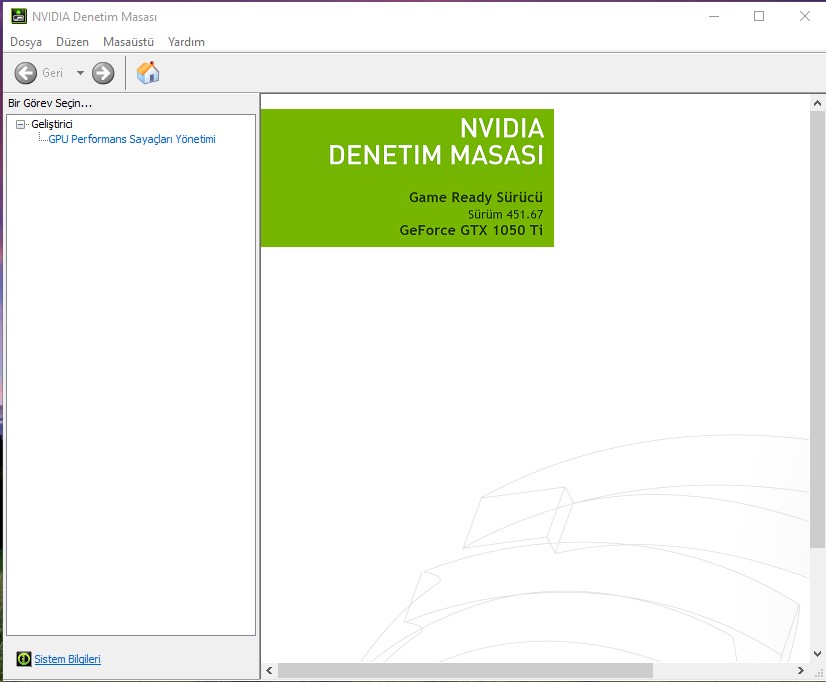This screenshot has width=826, height=682.
Task: Click the horizontal scrollbar right arrow
Action: (x=801, y=670)
